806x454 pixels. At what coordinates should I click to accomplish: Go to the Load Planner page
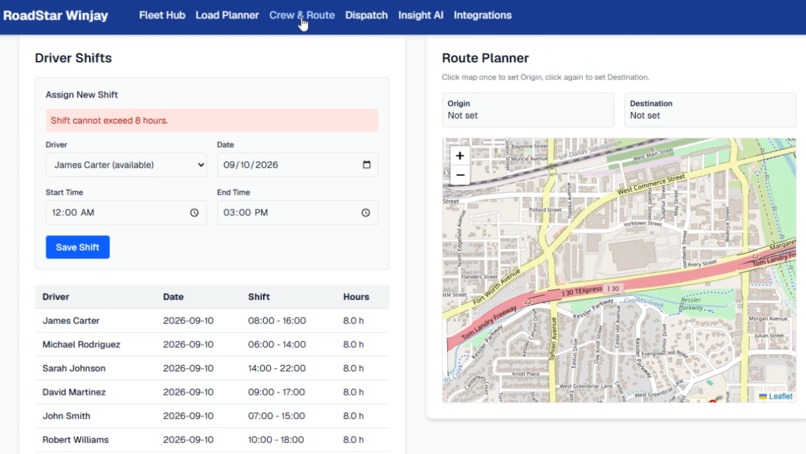(227, 15)
